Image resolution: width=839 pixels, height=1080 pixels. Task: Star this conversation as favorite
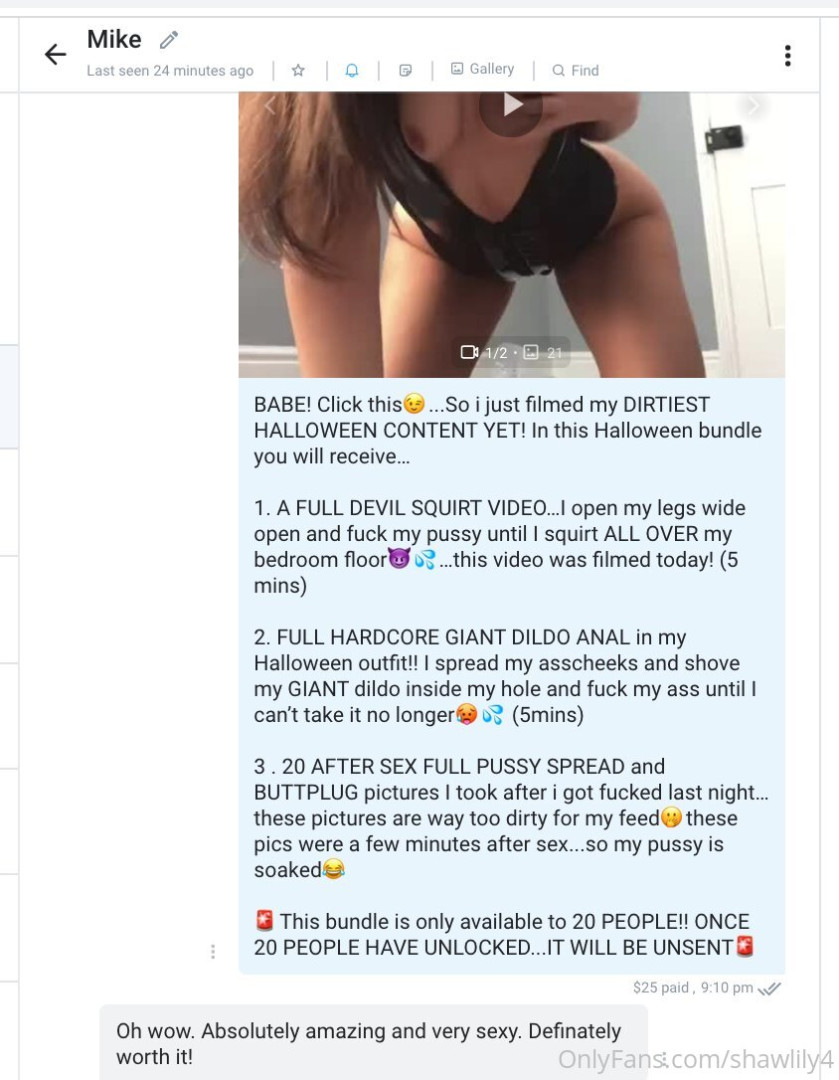(298, 70)
